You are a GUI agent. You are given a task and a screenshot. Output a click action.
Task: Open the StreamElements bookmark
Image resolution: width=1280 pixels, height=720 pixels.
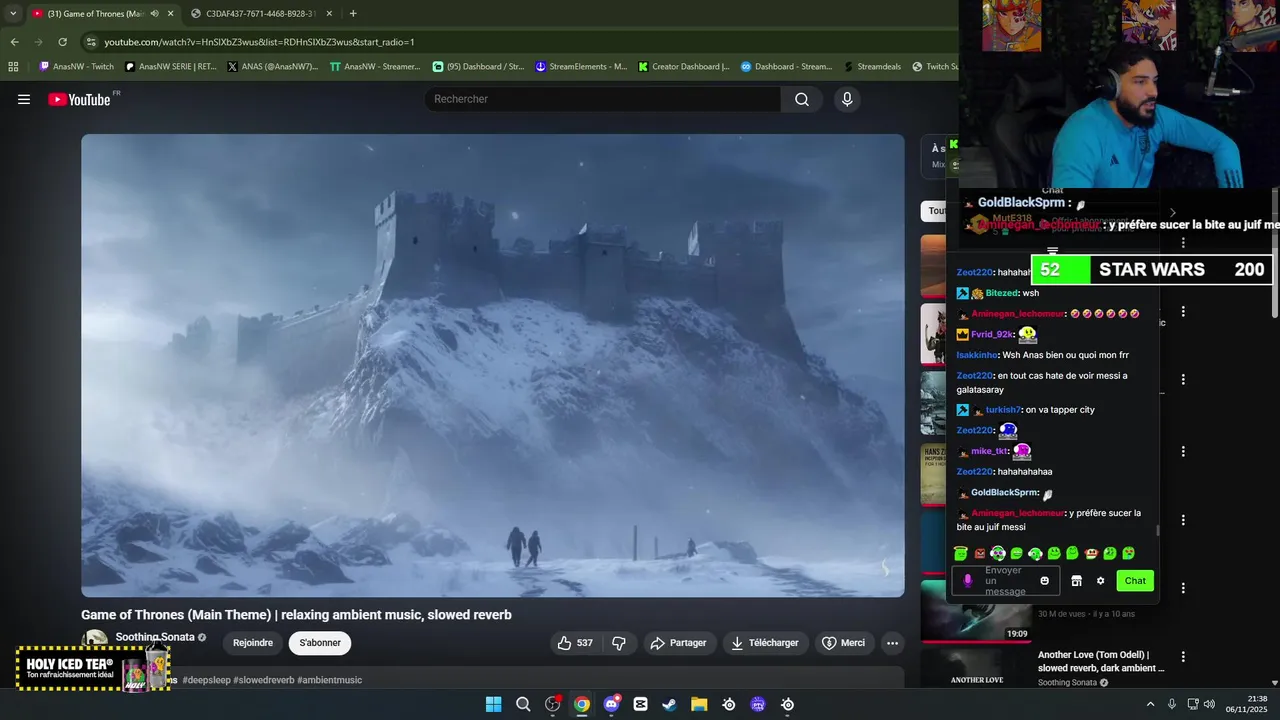tap(581, 67)
